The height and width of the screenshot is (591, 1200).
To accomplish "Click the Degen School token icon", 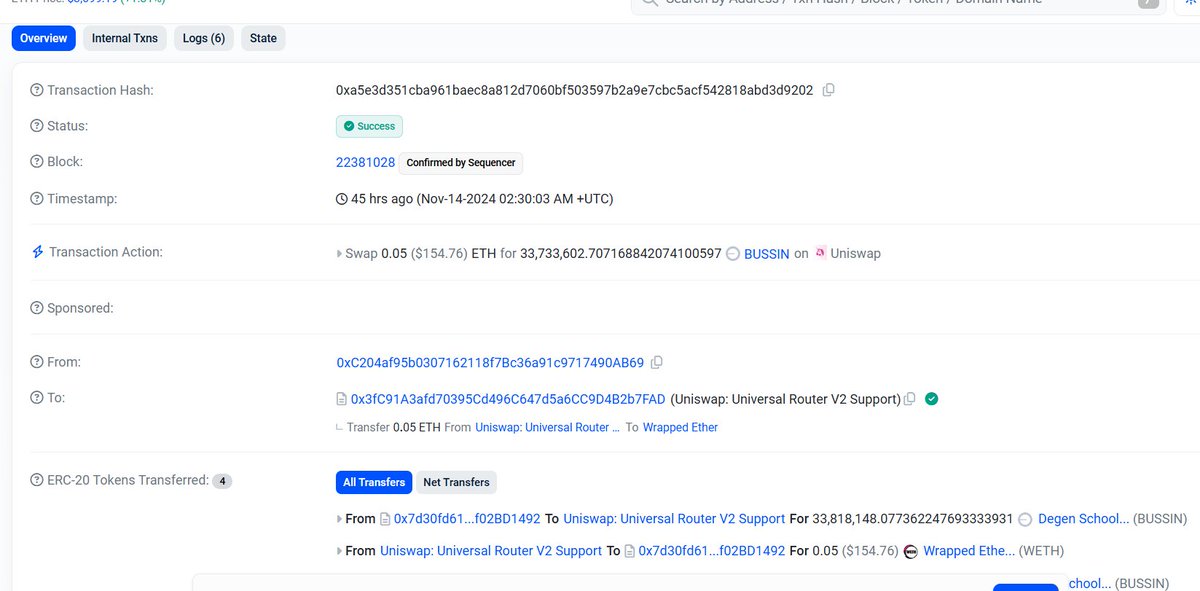I will [1025, 520].
